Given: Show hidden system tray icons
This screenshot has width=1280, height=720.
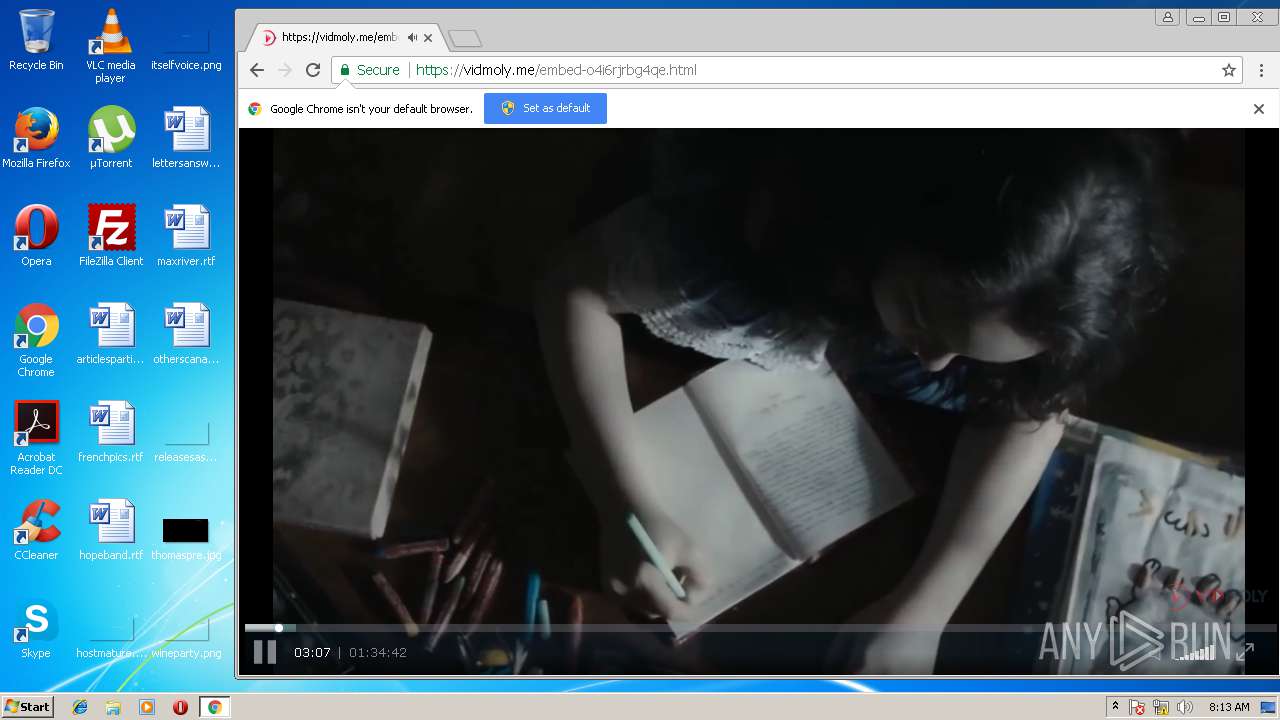Looking at the screenshot, I should (x=1115, y=707).
